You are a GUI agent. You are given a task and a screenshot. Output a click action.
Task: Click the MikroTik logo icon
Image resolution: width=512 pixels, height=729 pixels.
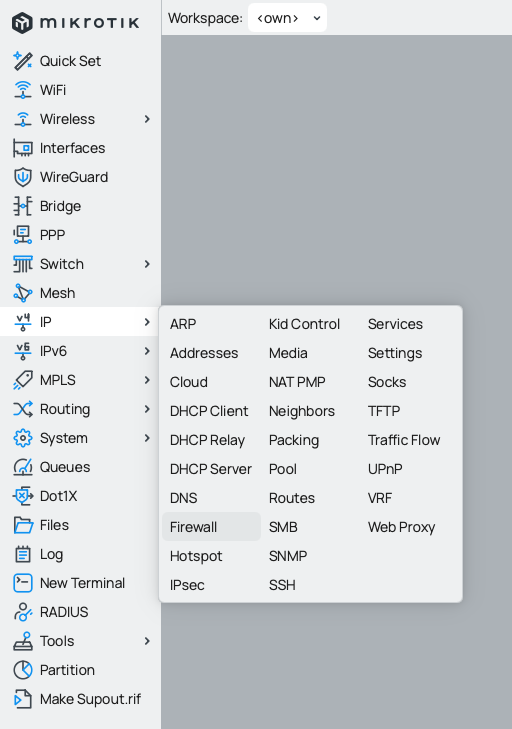22,23
